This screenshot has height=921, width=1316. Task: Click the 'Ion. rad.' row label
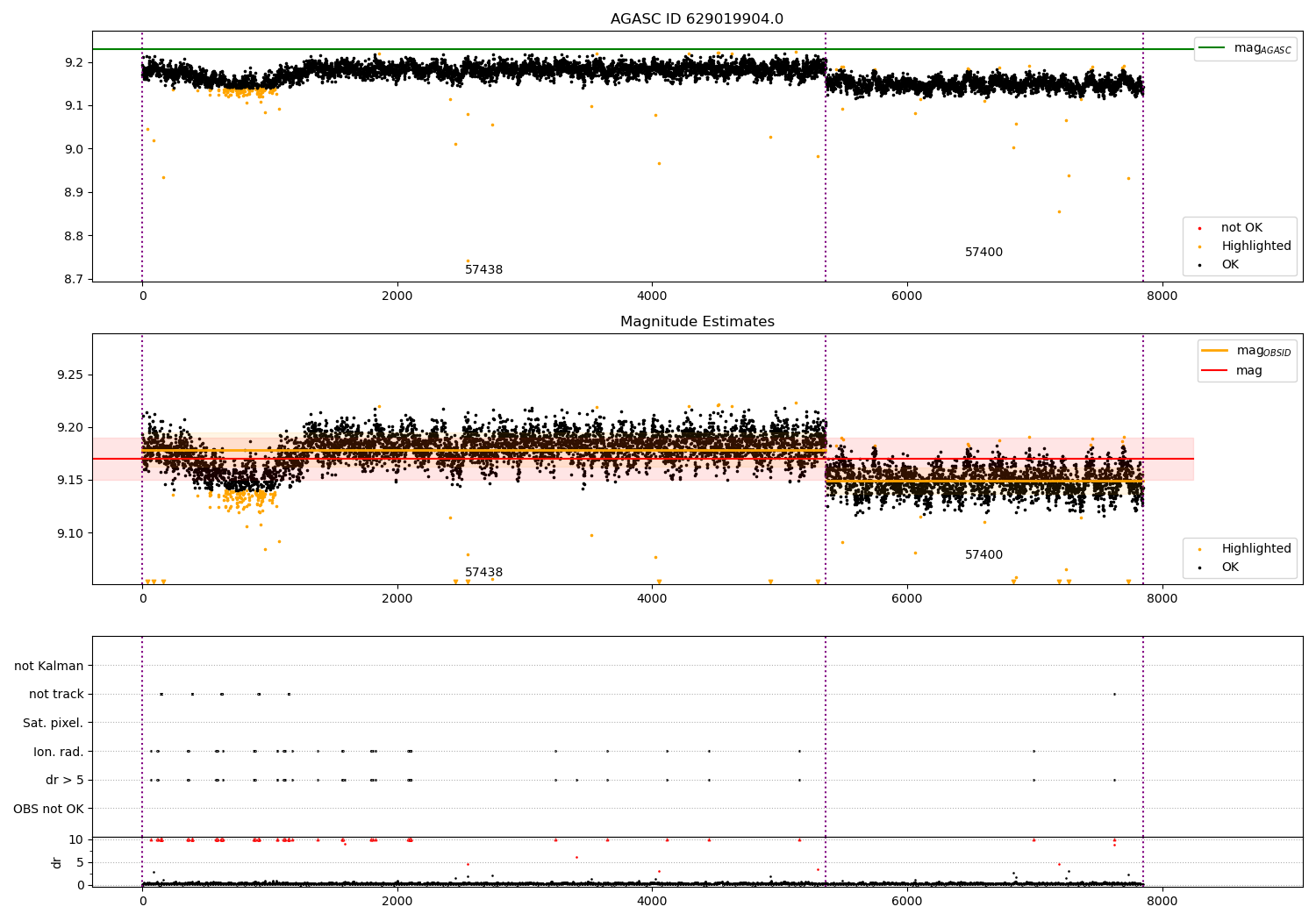pyautogui.click(x=59, y=752)
